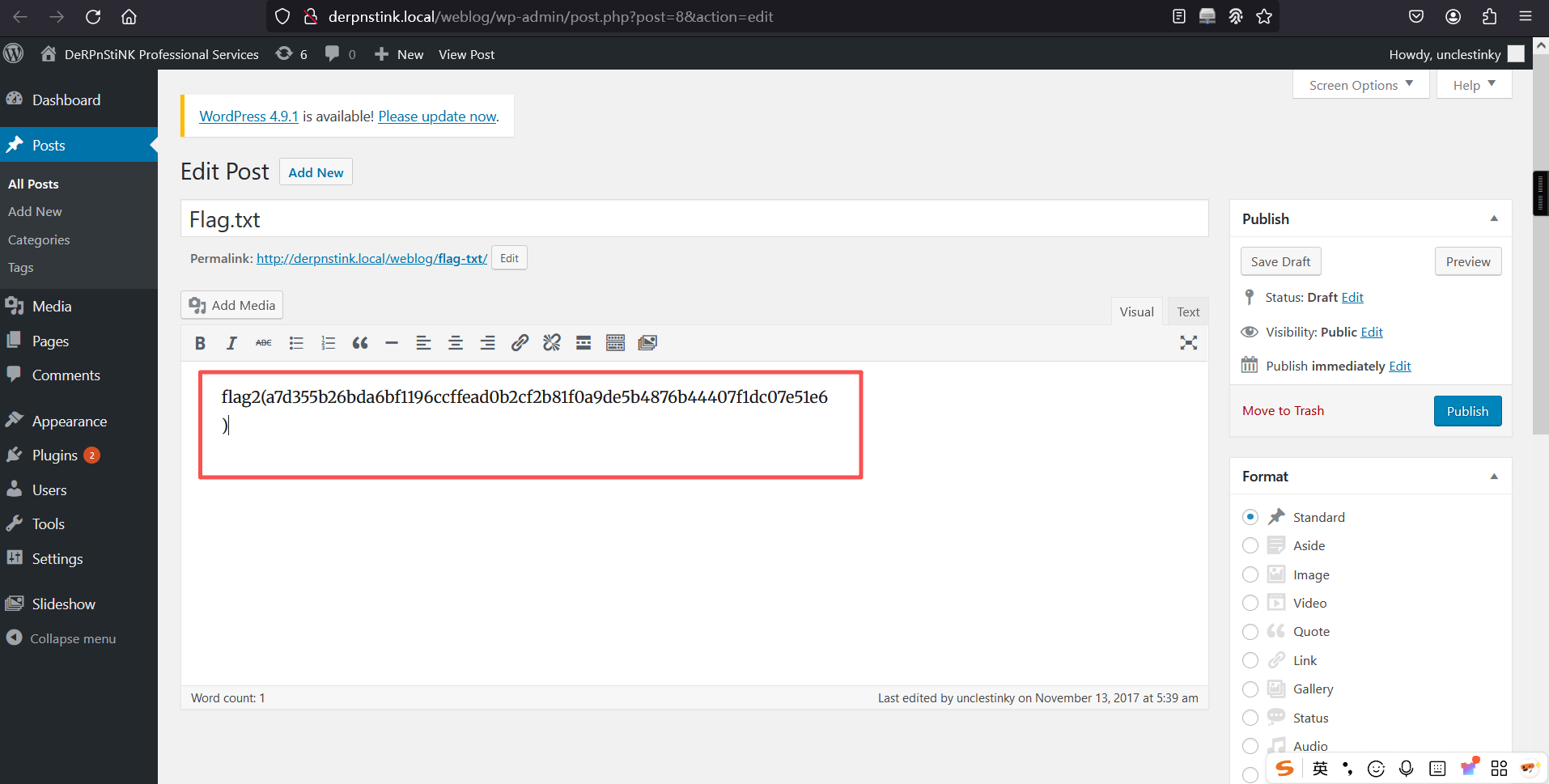Image resolution: width=1549 pixels, height=784 pixels.
Task: Bookmark this page with the star icon
Action: [1264, 16]
